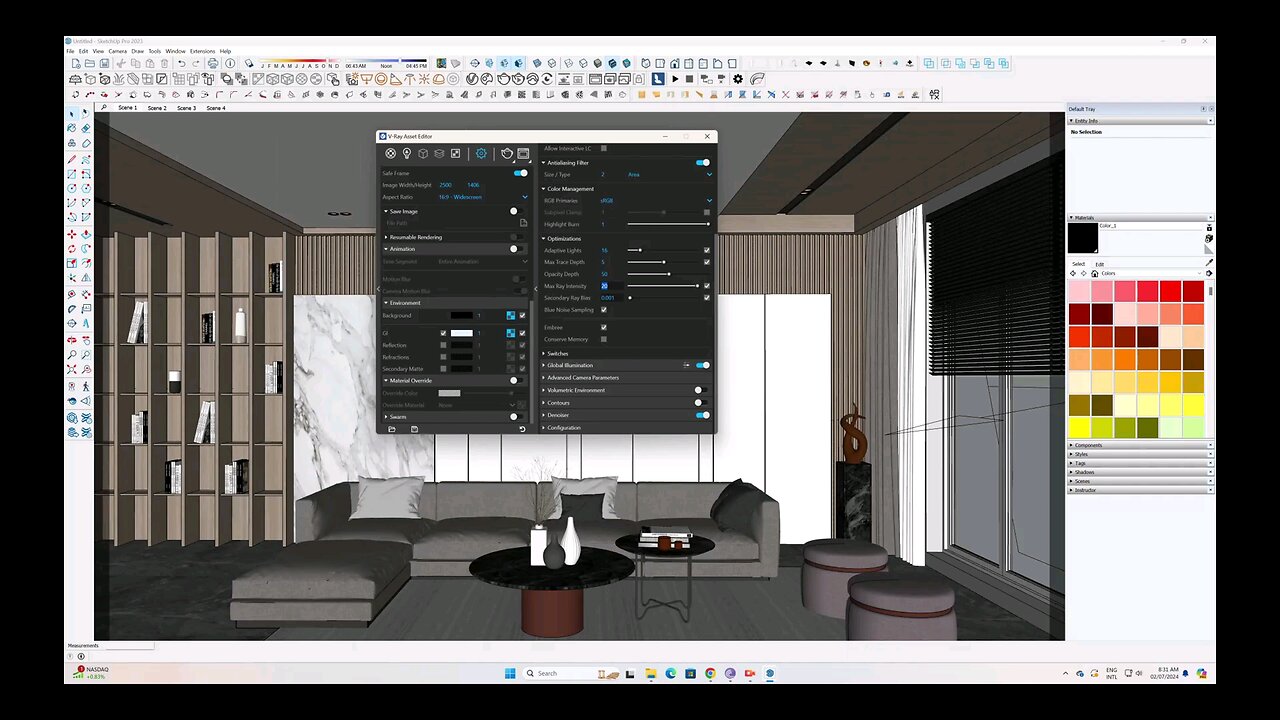Click the Windows Start button
This screenshot has height=720, width=1280.
pyautogui.click(x=509, y=673)
